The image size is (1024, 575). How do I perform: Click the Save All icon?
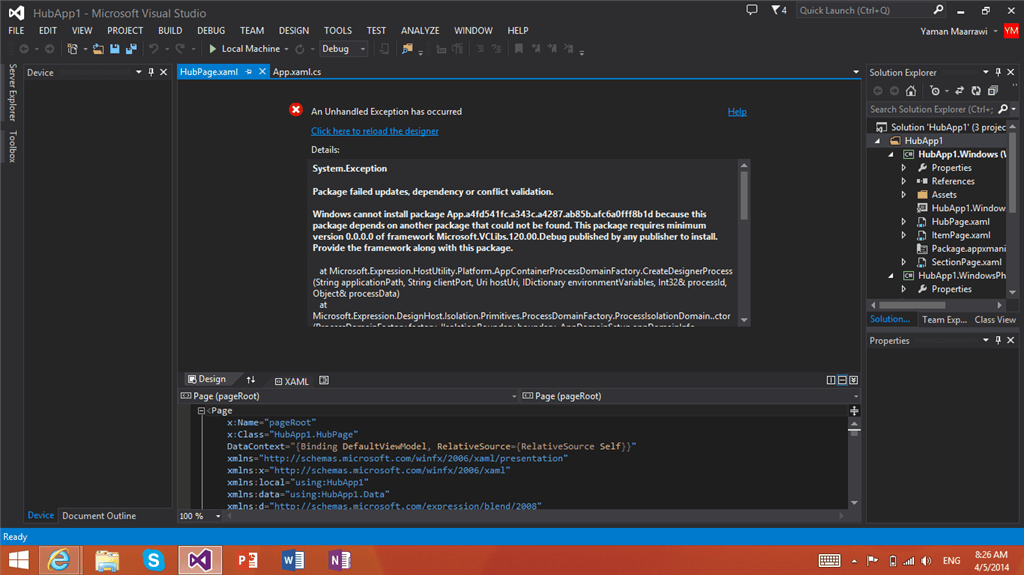click(x=131, y=49)
